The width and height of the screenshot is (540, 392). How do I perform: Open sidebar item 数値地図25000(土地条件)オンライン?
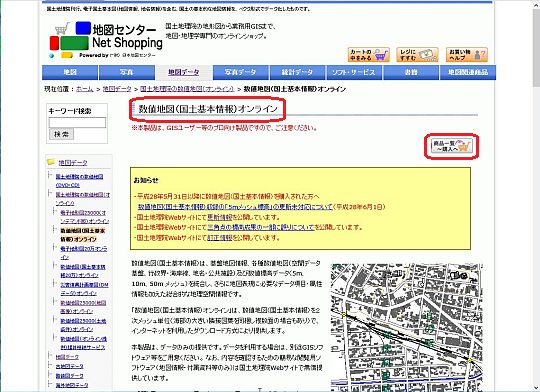click(x=83, y=325)
